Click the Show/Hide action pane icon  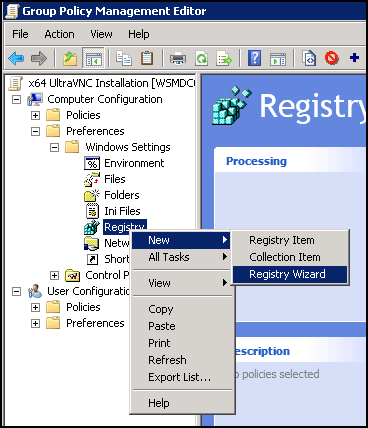tap(278, 59)
